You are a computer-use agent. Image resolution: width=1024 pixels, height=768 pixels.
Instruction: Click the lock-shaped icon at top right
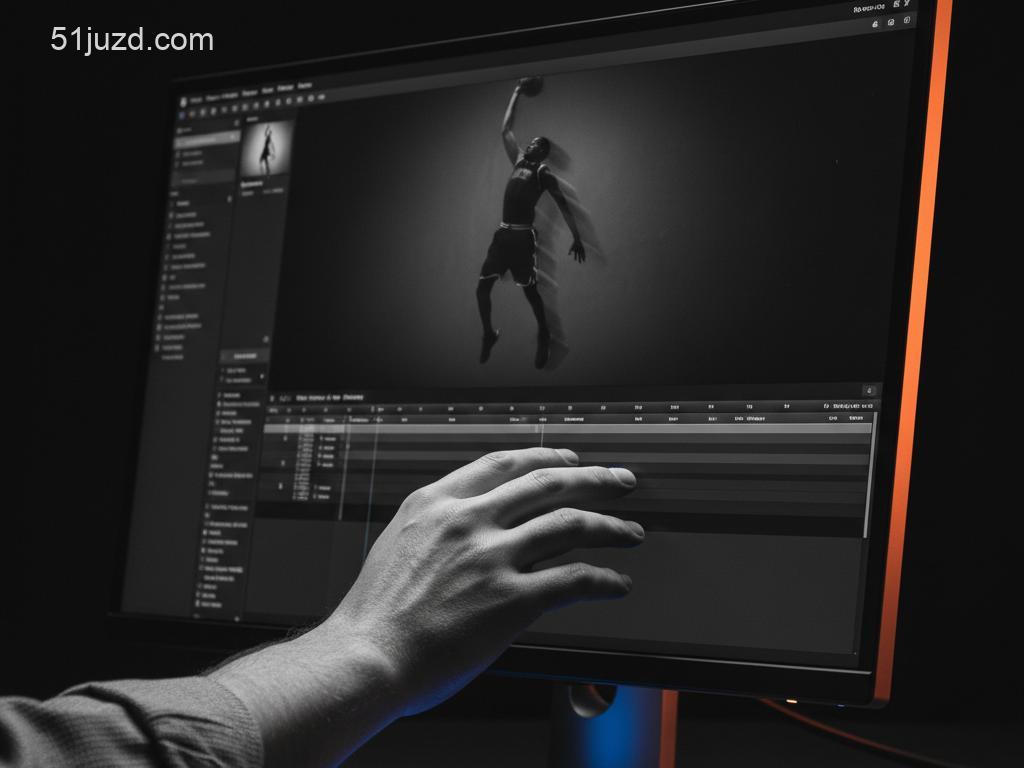click(x=875, y=22)
